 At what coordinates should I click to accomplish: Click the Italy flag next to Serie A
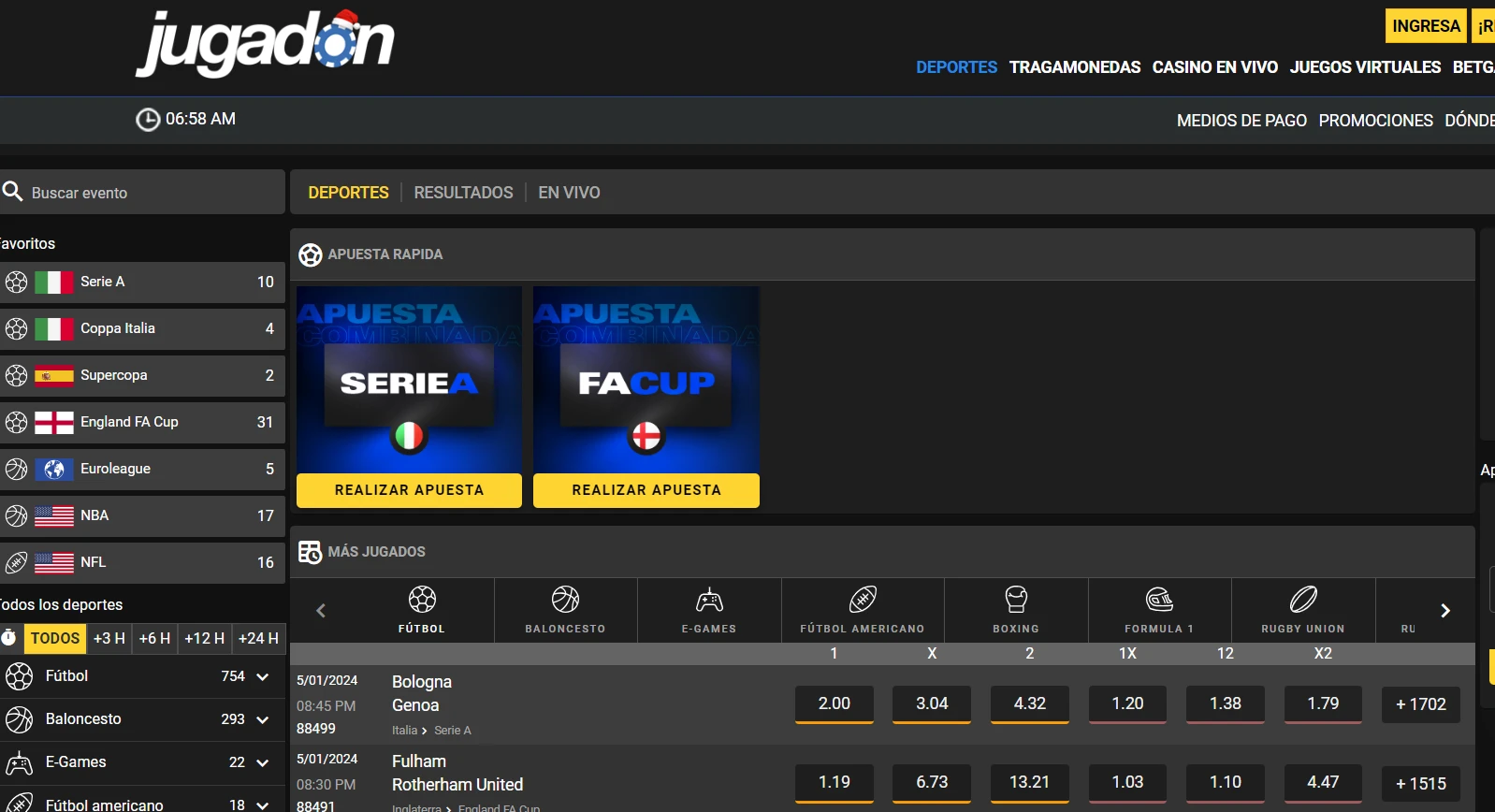(x=53, y=282)
